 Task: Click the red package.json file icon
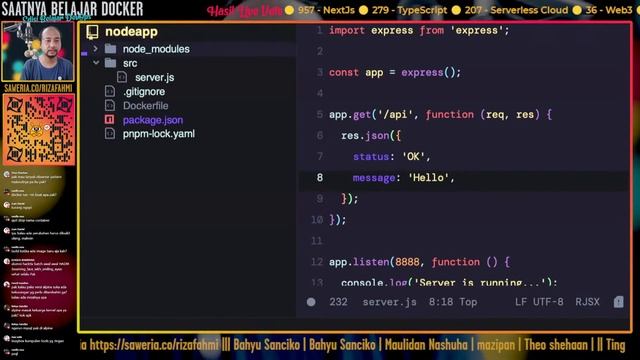109,120
